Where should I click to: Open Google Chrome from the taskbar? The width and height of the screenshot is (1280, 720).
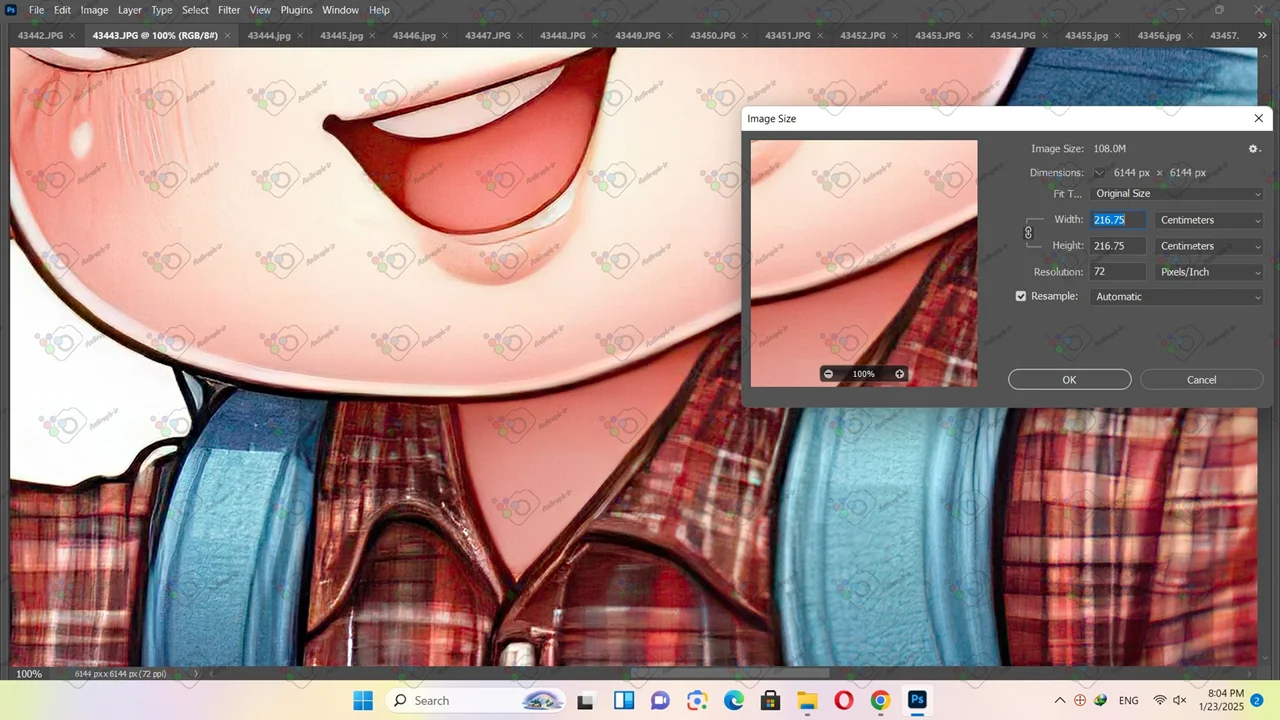(x=880, y=701)
